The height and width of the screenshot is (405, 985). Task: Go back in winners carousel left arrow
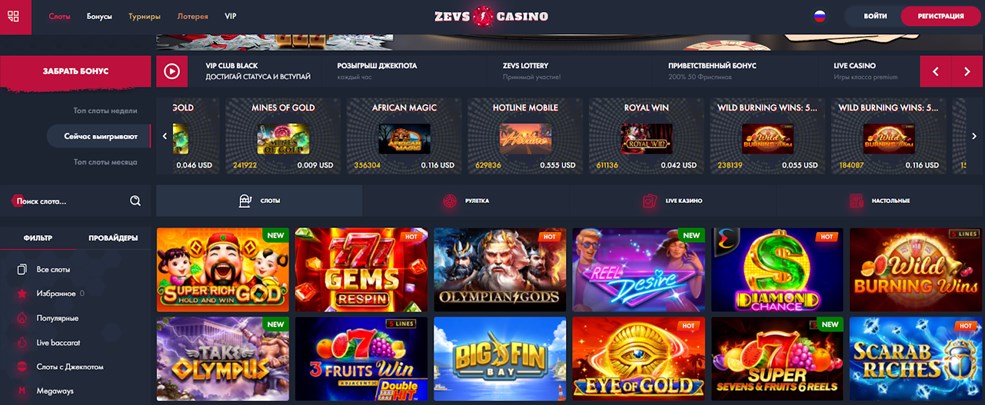tap(165, 136)
